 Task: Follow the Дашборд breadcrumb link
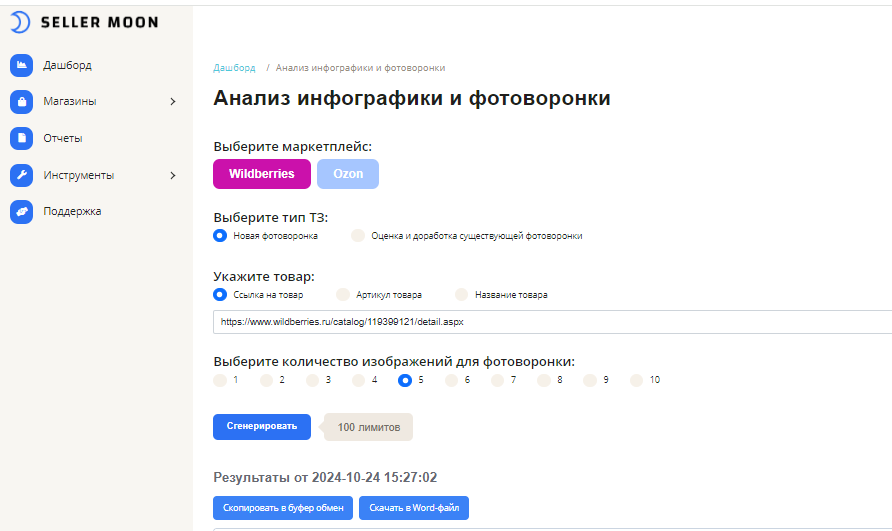[234, 68]
